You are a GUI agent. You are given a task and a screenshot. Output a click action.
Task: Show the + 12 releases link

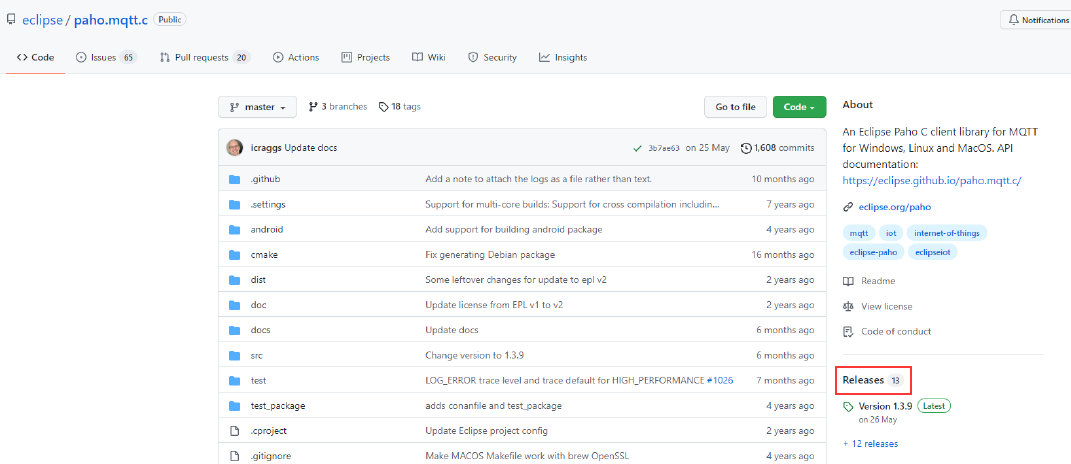871,444
